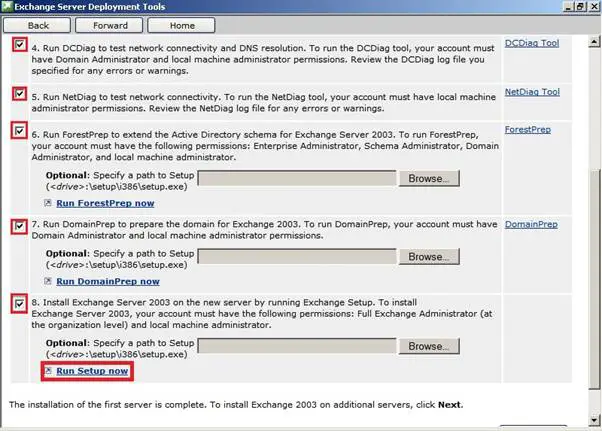602x431 pixels.
Task: Click Run DomainPrep now link
Action: tap(108, 281)
